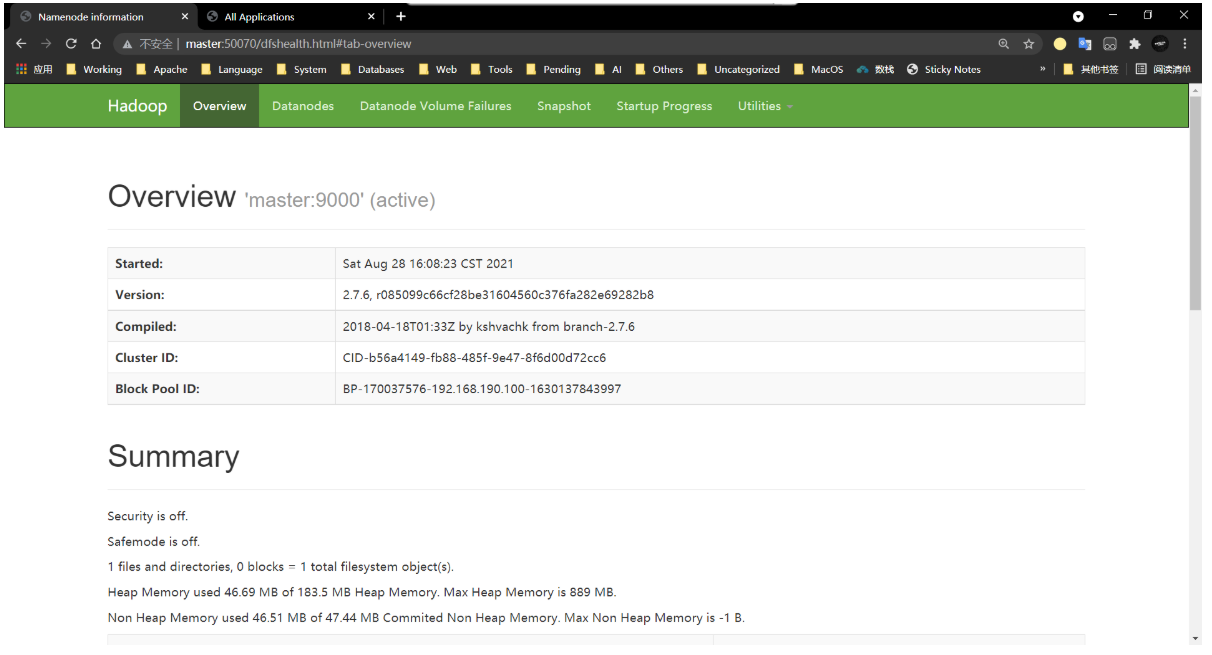Screen dimensions: 1212x655
Task: Open the 阅读清单 reading list
Action: point(1164,69)
